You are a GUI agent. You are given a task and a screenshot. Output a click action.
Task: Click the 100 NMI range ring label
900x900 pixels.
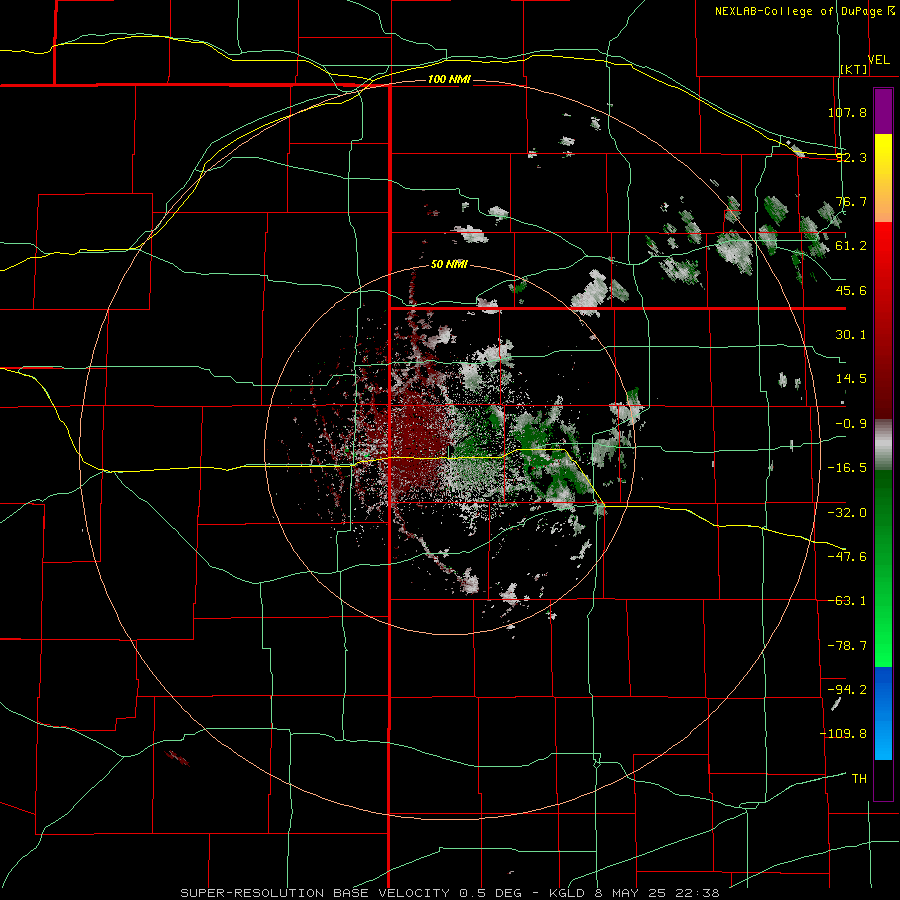449,79
